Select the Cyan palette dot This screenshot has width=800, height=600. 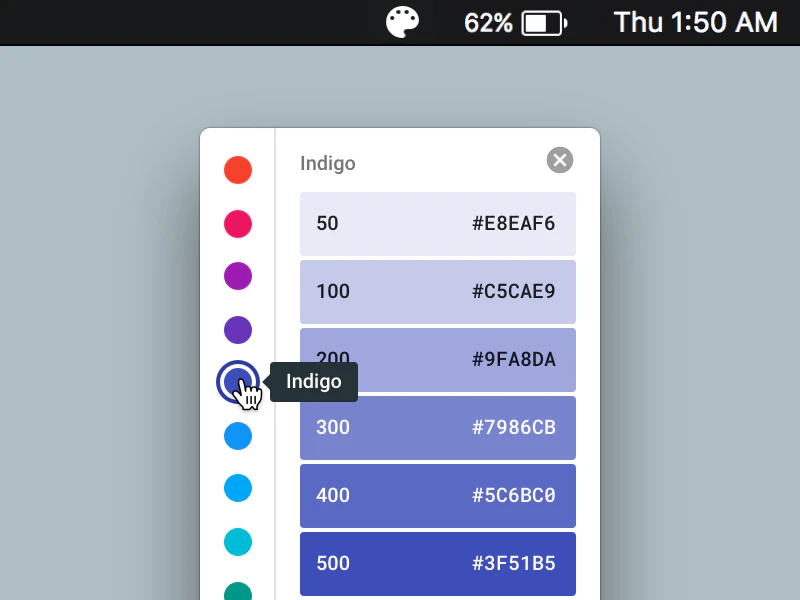(x=237, y=542)
